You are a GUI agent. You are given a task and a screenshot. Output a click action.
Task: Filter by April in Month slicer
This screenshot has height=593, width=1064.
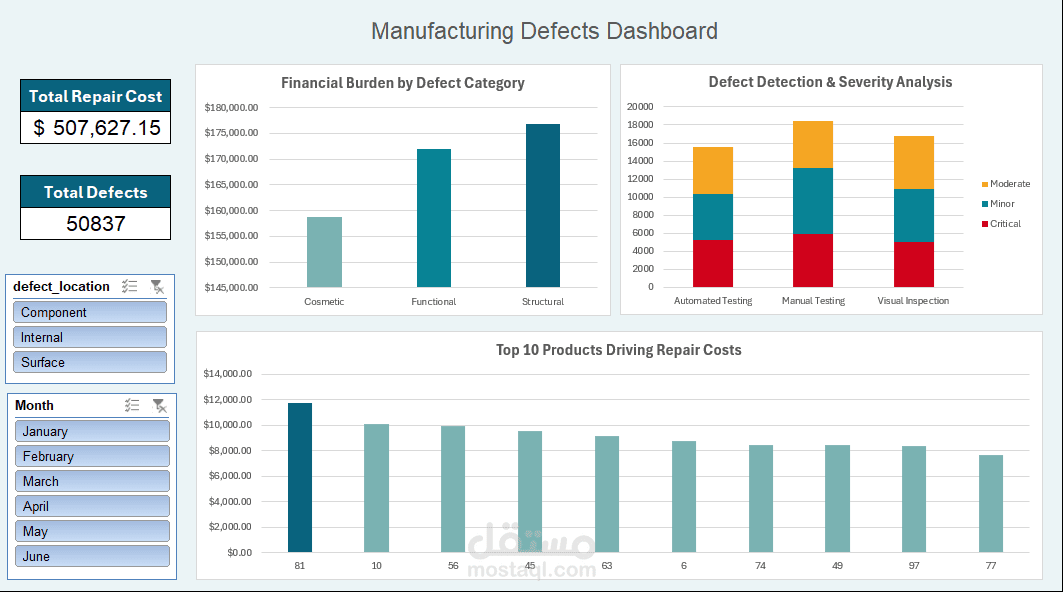92,506
